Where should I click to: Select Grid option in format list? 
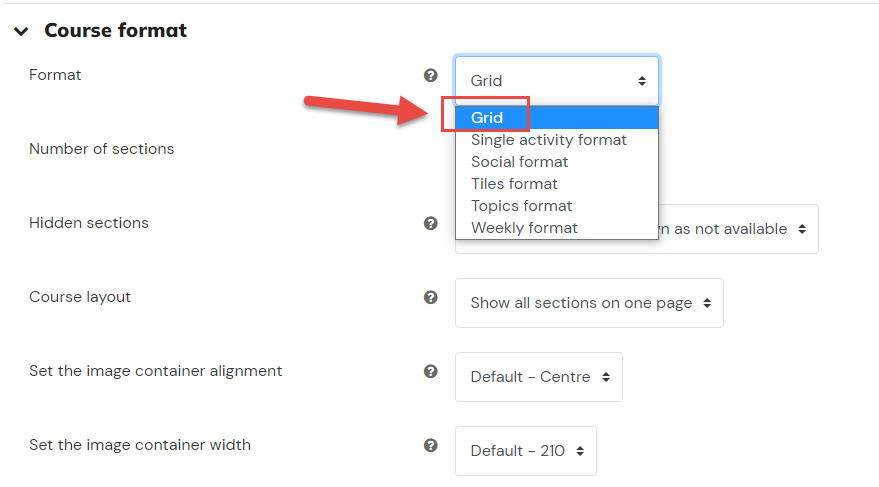pos(557,118)
